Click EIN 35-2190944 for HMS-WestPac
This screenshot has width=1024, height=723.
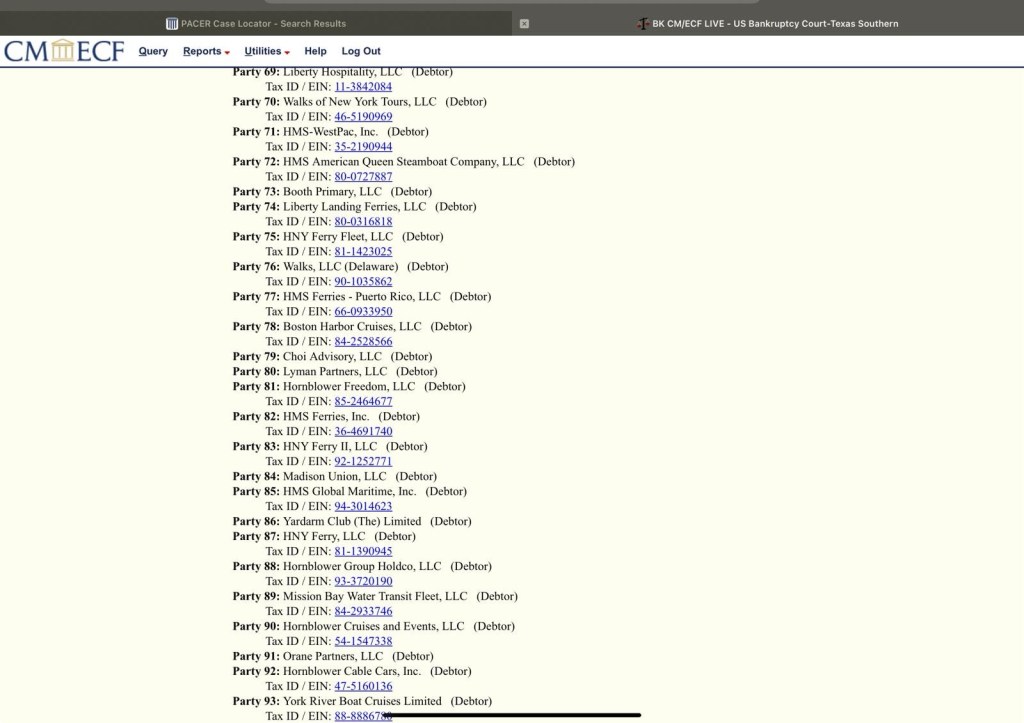coord(363,147)
